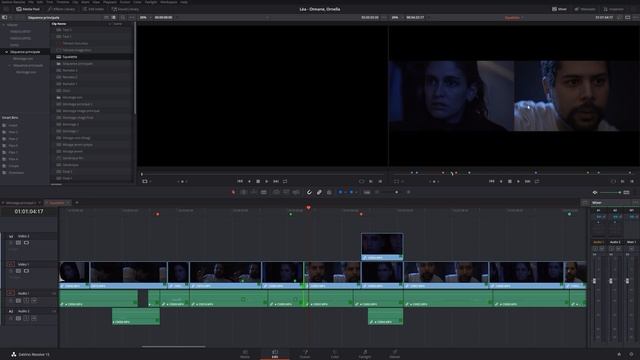Disable the Video 2 track
The width and height of the screenshot is (640, 360).
27,243
